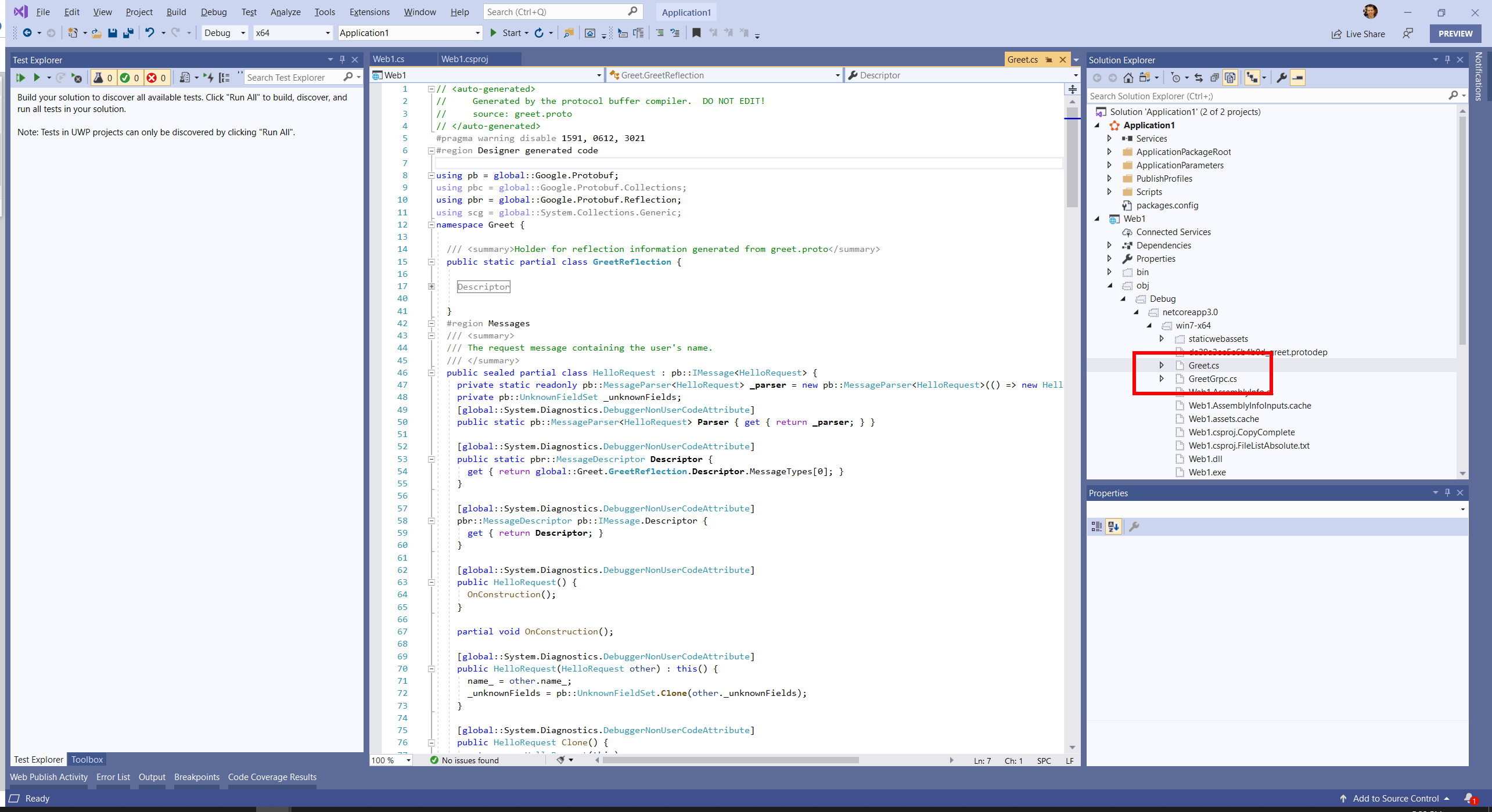The image size is (1492, 812).
Task: Click the Save All toolbar icon
Action: click(x=128, y=33)
